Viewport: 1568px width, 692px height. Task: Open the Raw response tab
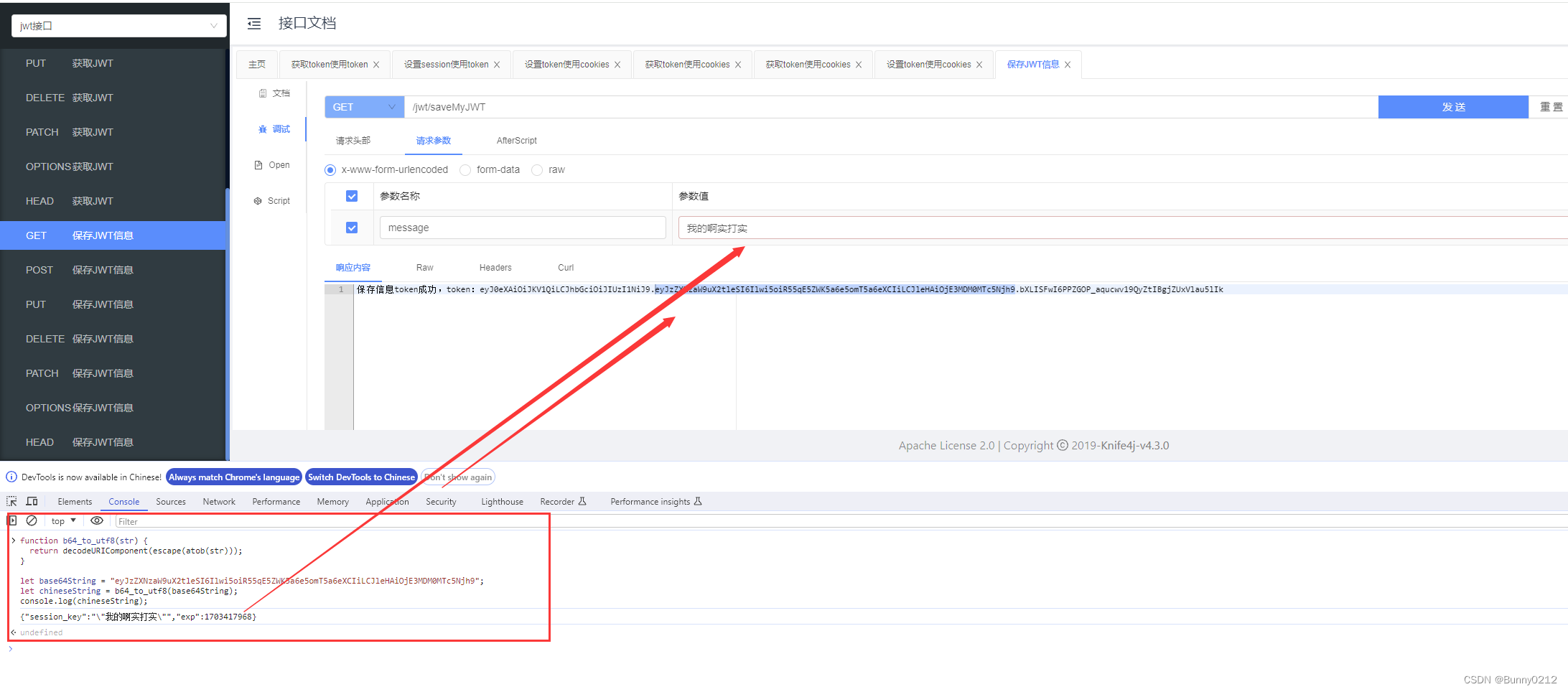pos(425,268)
